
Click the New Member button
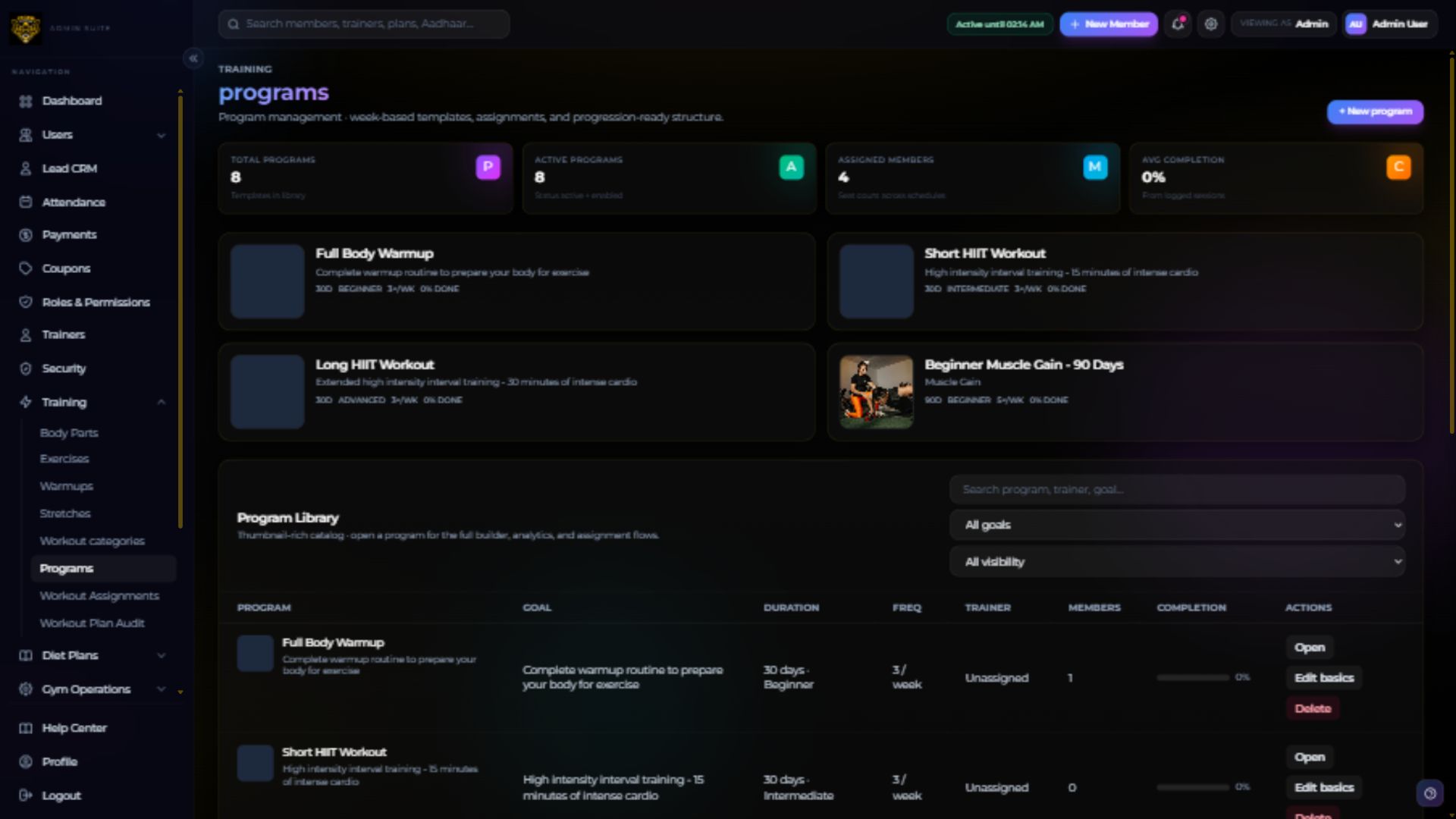pyautogui.click(x=1109, y=24)
